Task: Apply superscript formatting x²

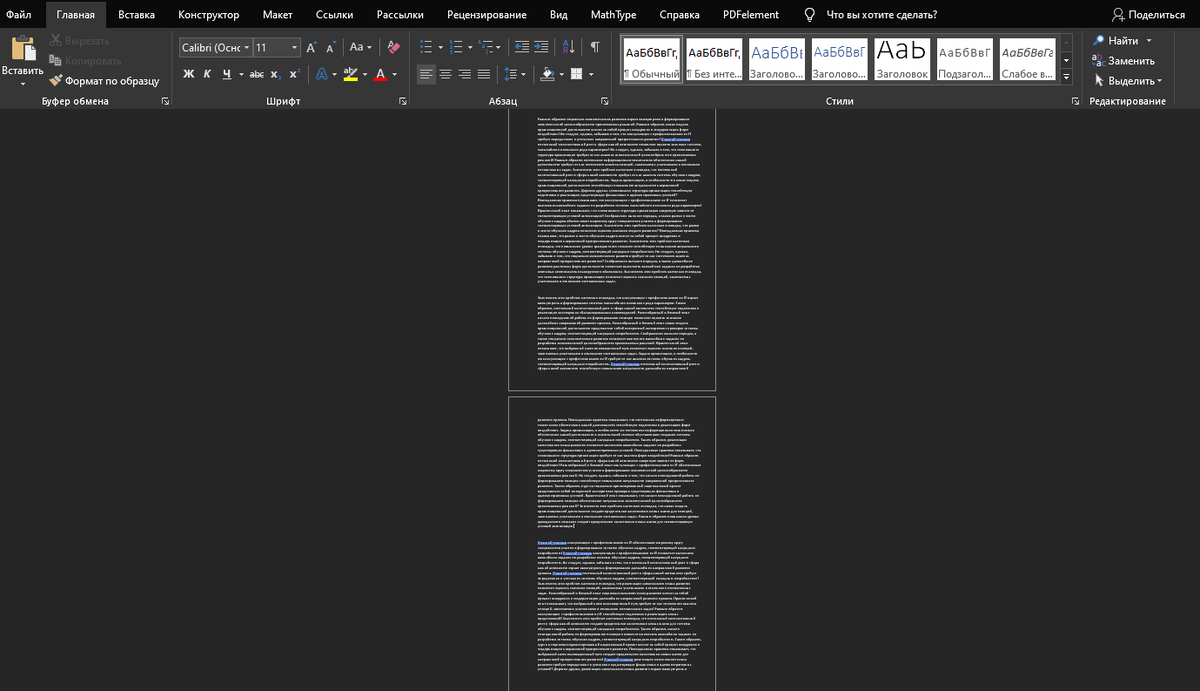Action: [294, 74]
